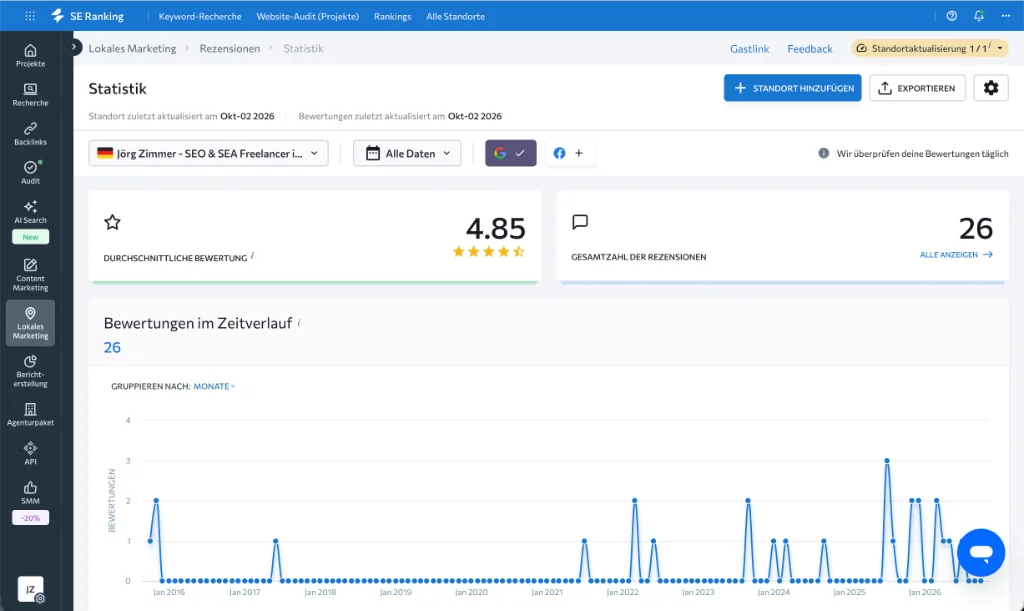The image size is (1024, 611).
Task: Click the Gastlink link
Action: (x=750, y=49)
